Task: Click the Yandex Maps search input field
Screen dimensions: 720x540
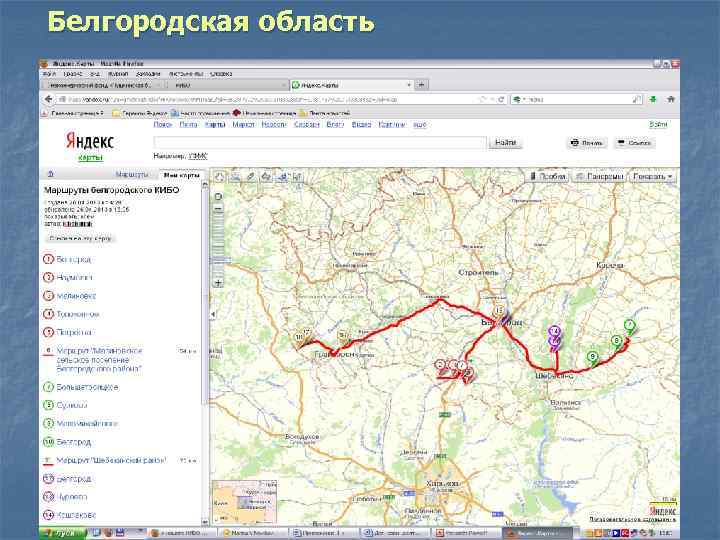Action: [320, 142]
